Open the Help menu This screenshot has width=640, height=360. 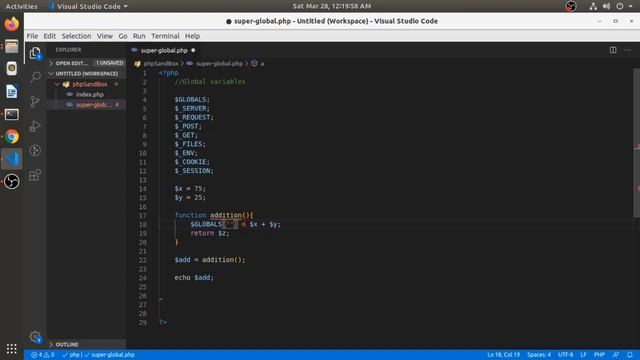pos(192,36)
